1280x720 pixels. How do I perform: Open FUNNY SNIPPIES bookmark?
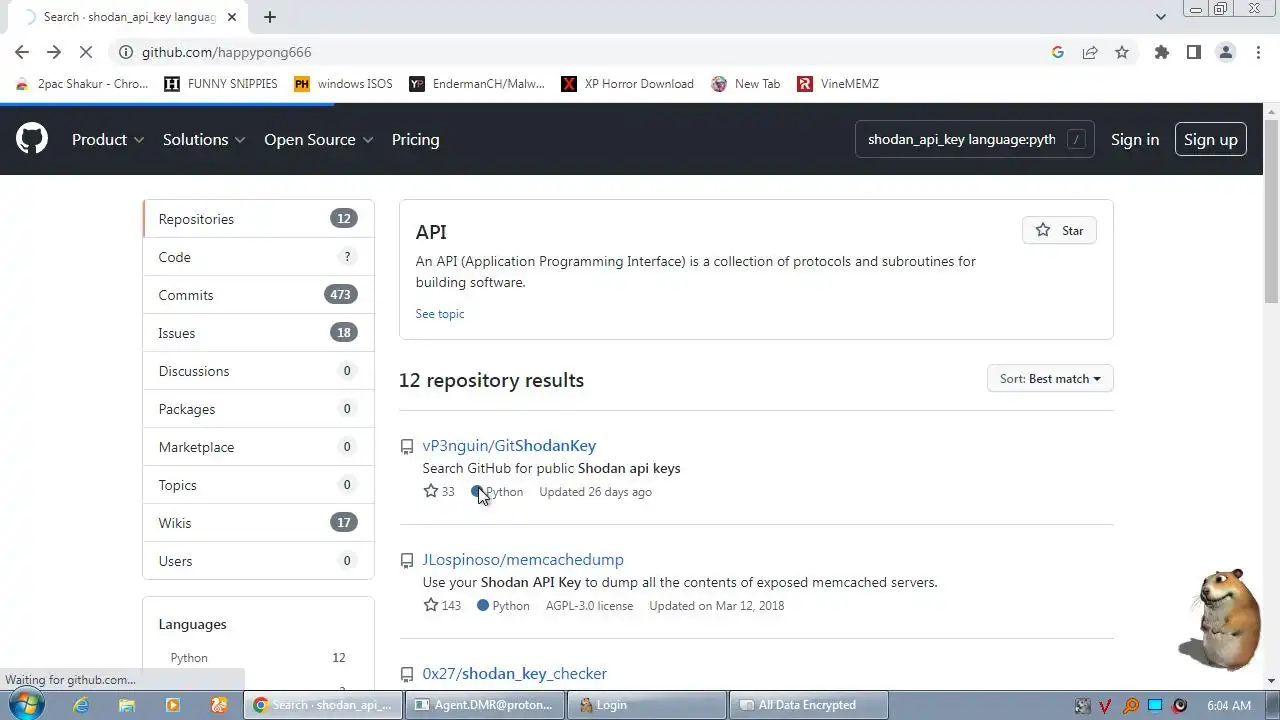221,84
